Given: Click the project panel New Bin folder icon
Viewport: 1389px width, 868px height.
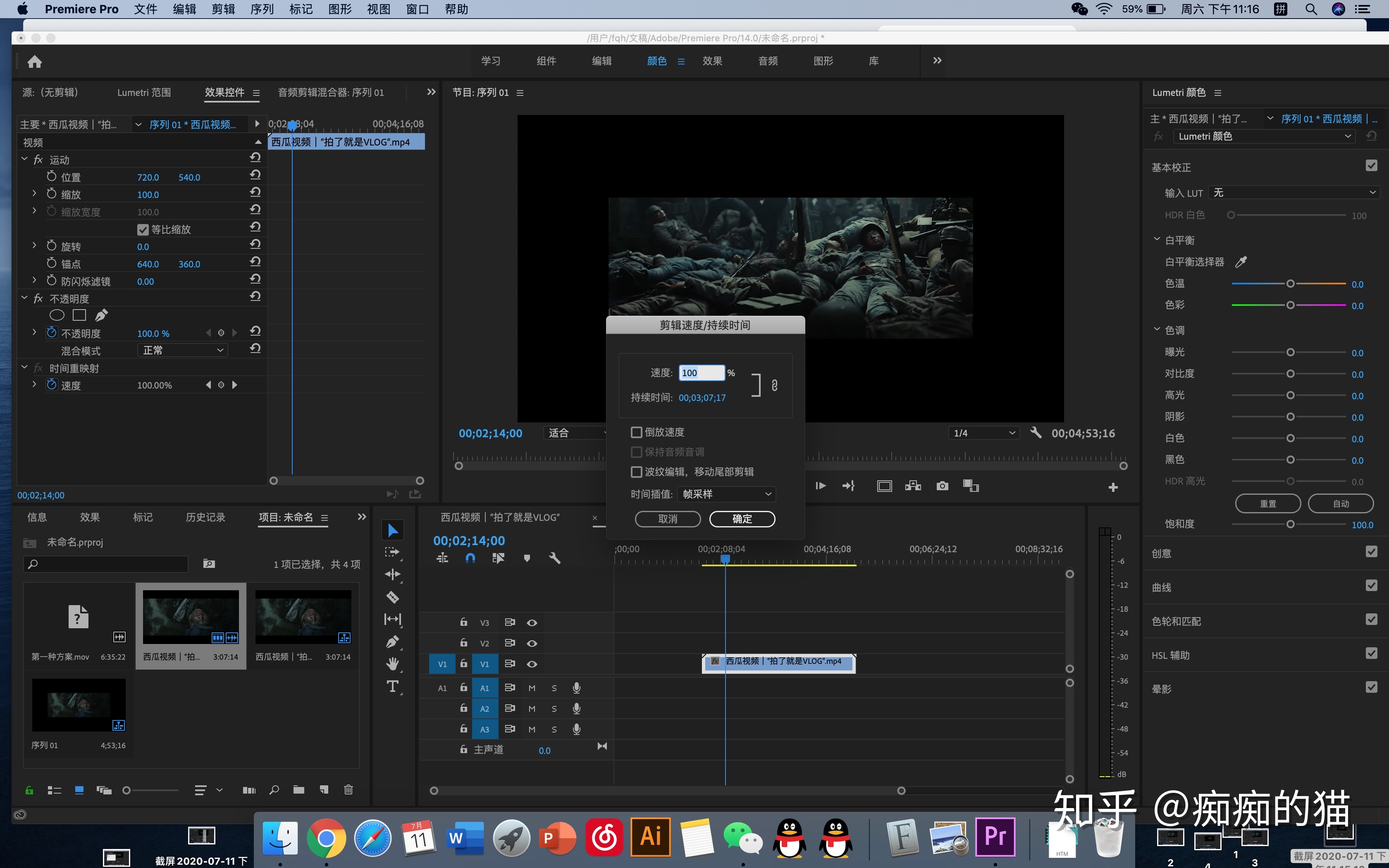Looking at the screenshot, I should click(298, 790).
